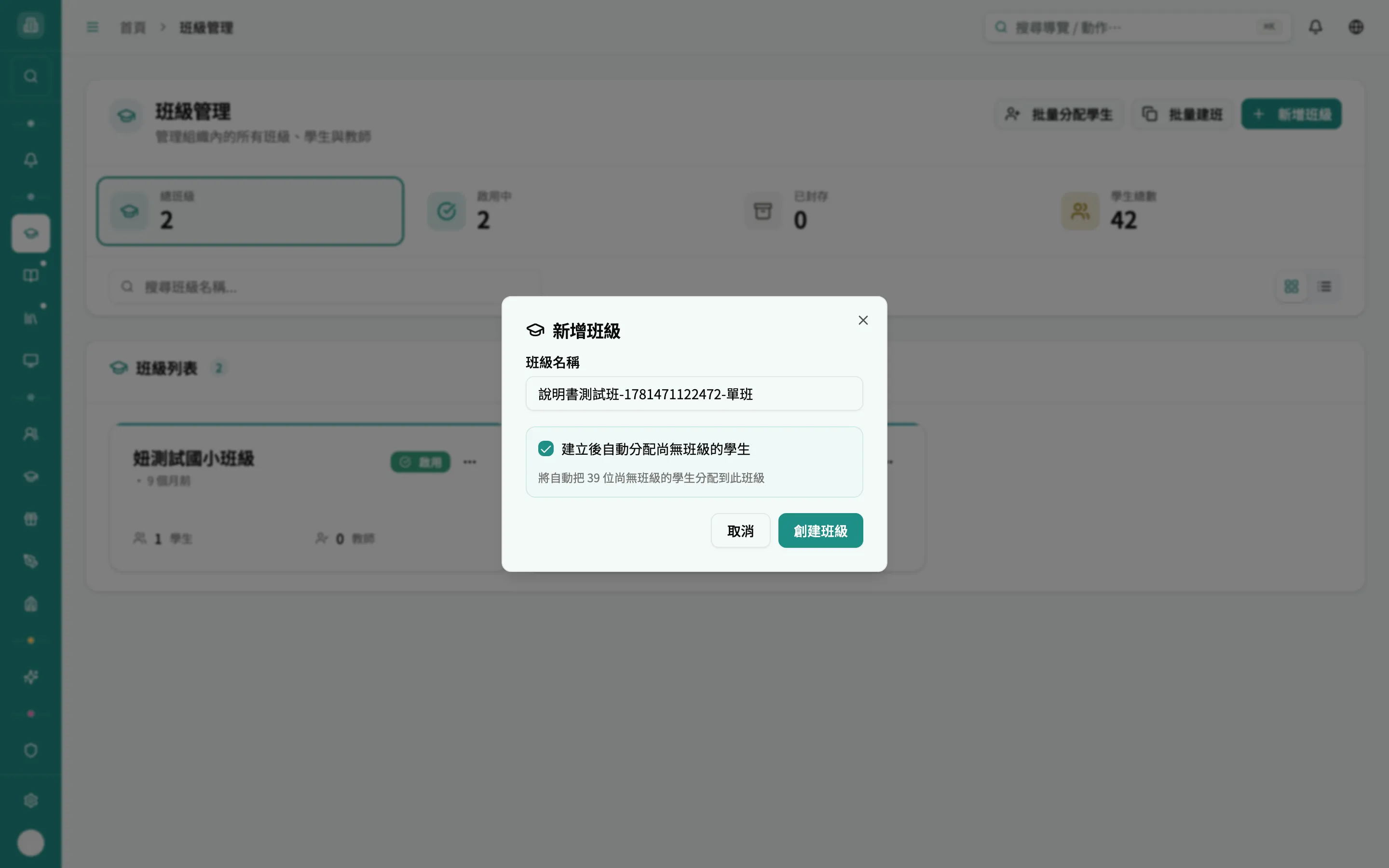Open the header notification bell icon

[1315, 27]
